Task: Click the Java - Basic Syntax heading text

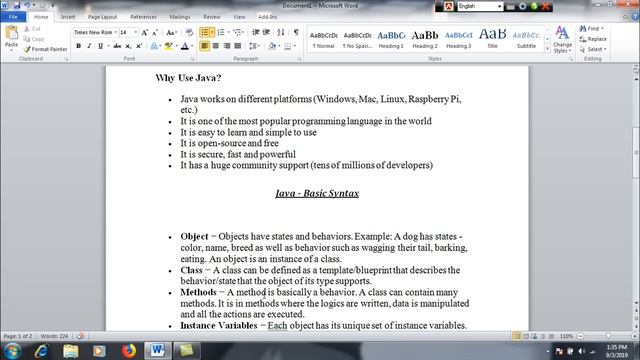Action: click(x=317, y=193)
